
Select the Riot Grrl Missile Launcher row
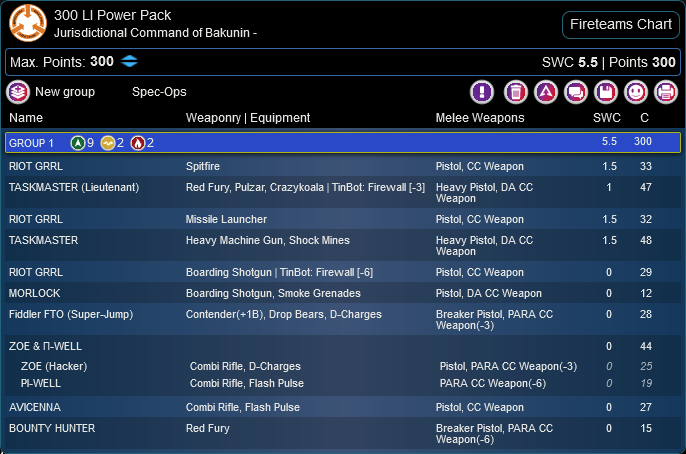[x=343, y=219]
